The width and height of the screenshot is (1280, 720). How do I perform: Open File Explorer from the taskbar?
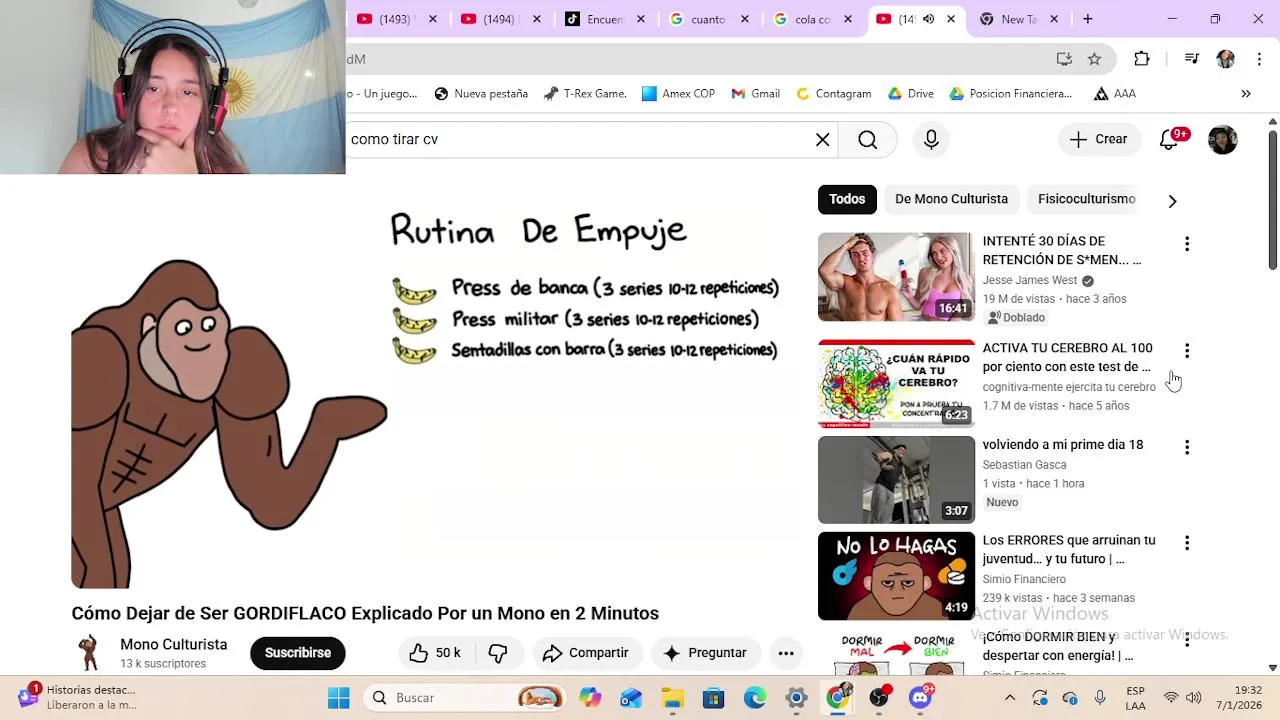click(x=672, y=698)
